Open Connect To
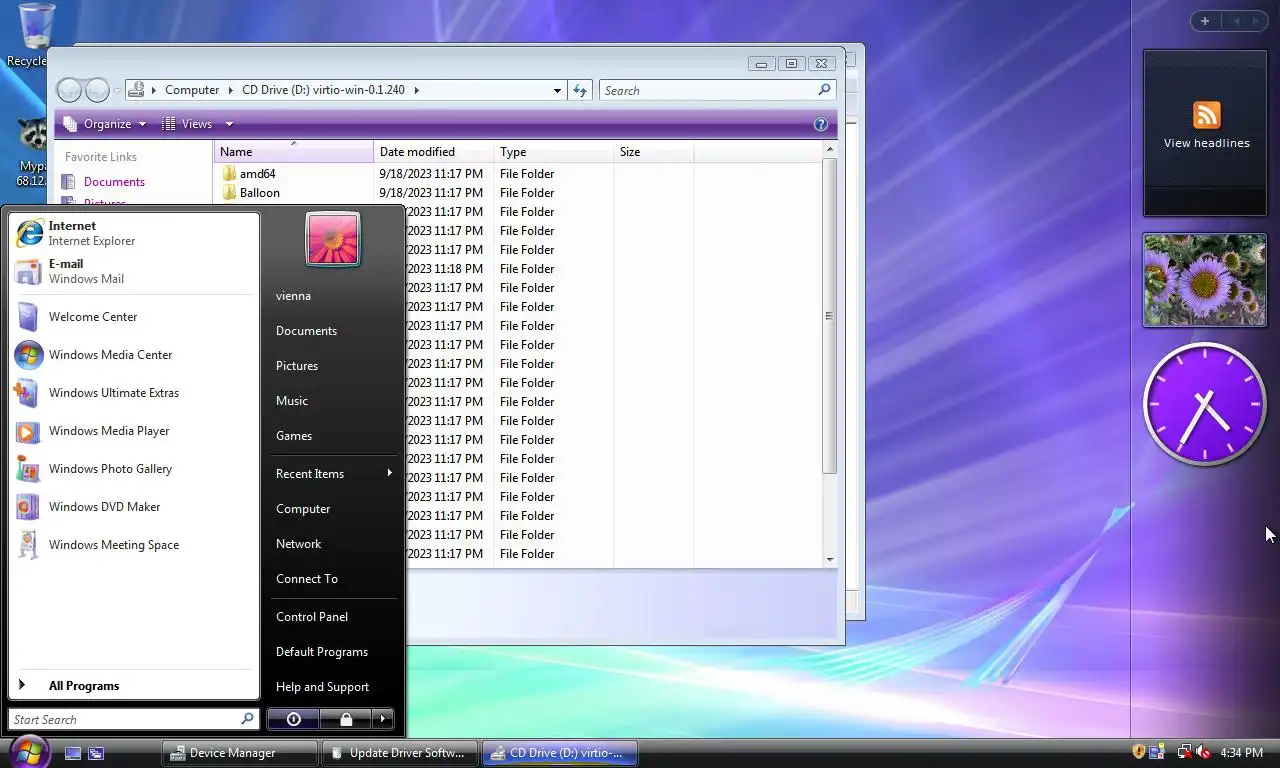The width and height of the screenshot is (1280, 768). click(332, 579)
